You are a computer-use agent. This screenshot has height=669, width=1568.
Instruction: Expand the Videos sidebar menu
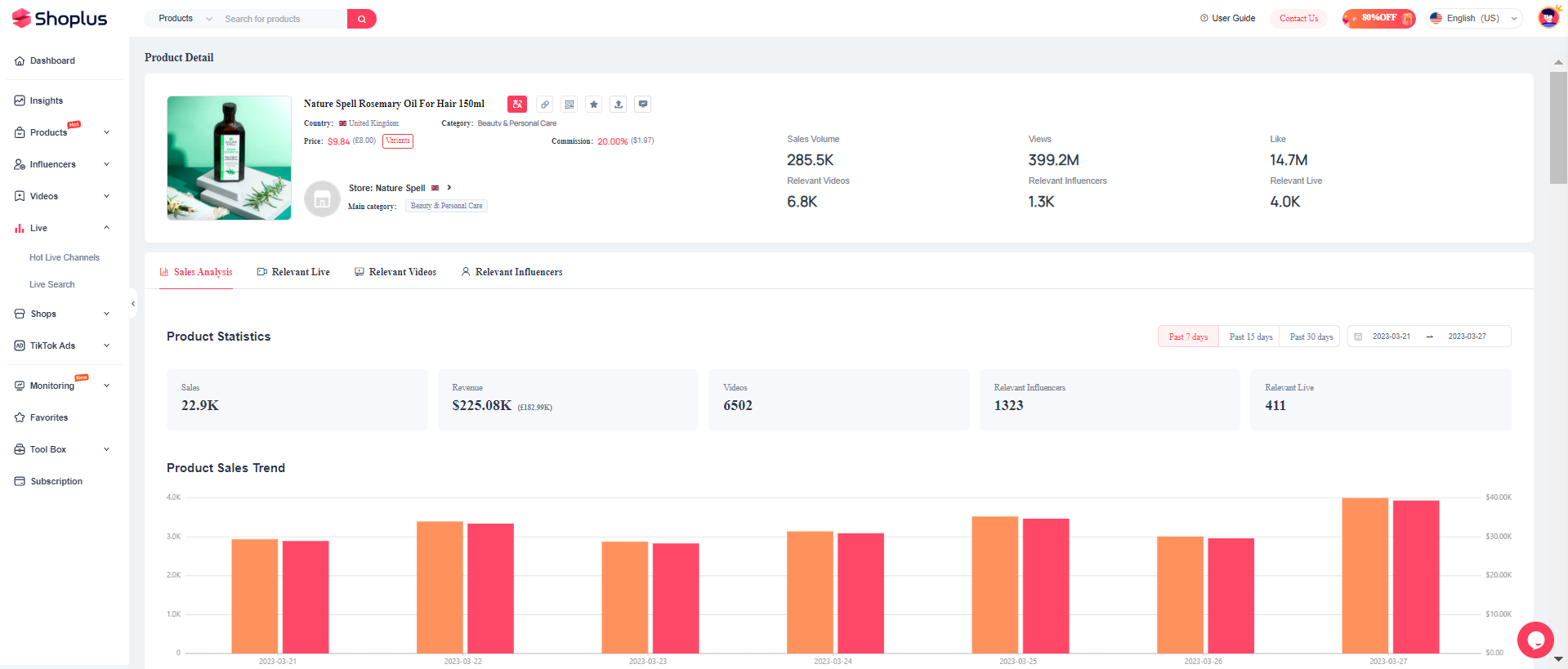[x=106, y=196]
